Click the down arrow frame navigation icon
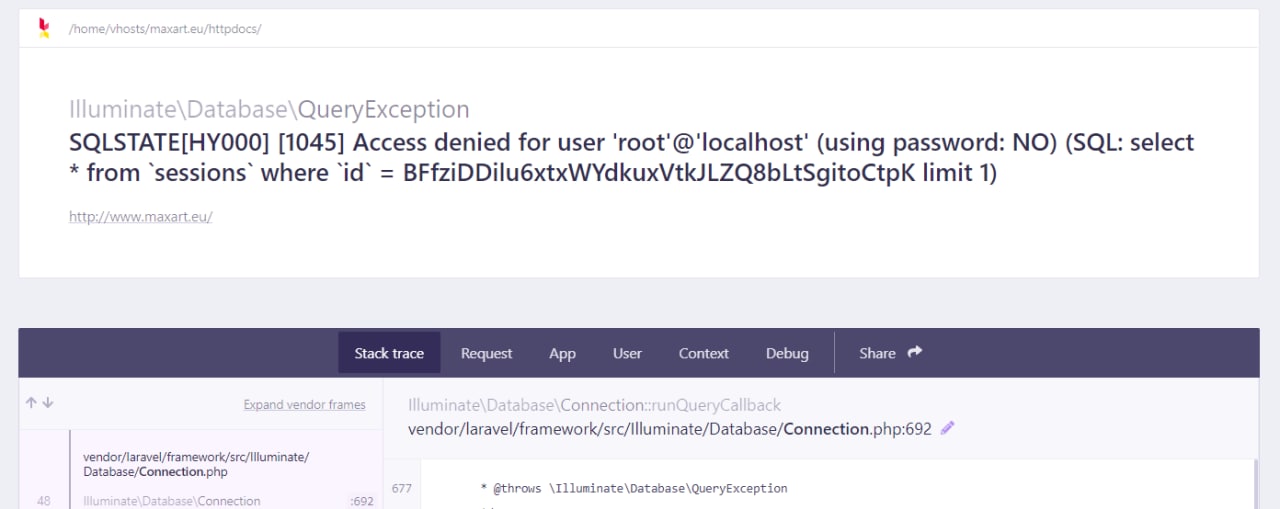 pyautogui.click(x=48, y=403)
